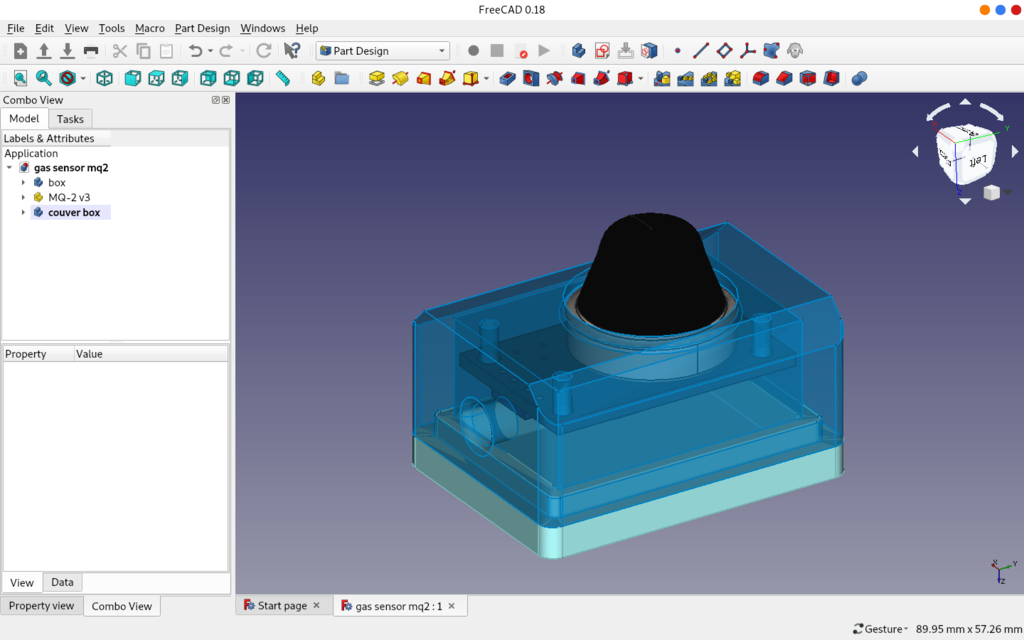Click the Create datum line icon

701,51
